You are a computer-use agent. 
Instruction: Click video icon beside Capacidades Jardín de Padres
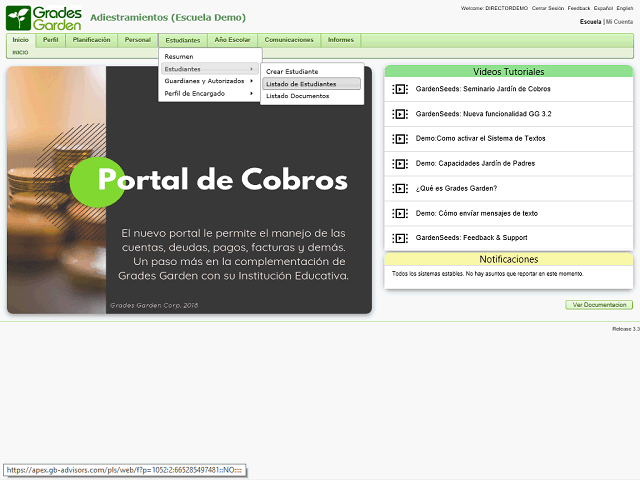tap(400, 164)
